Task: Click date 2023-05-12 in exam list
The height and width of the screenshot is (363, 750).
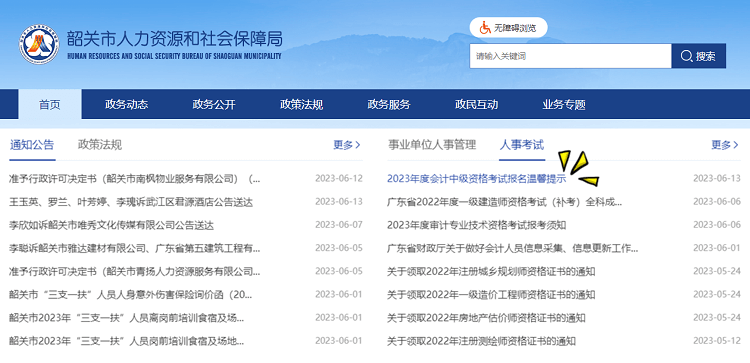Action: point(717,341)
